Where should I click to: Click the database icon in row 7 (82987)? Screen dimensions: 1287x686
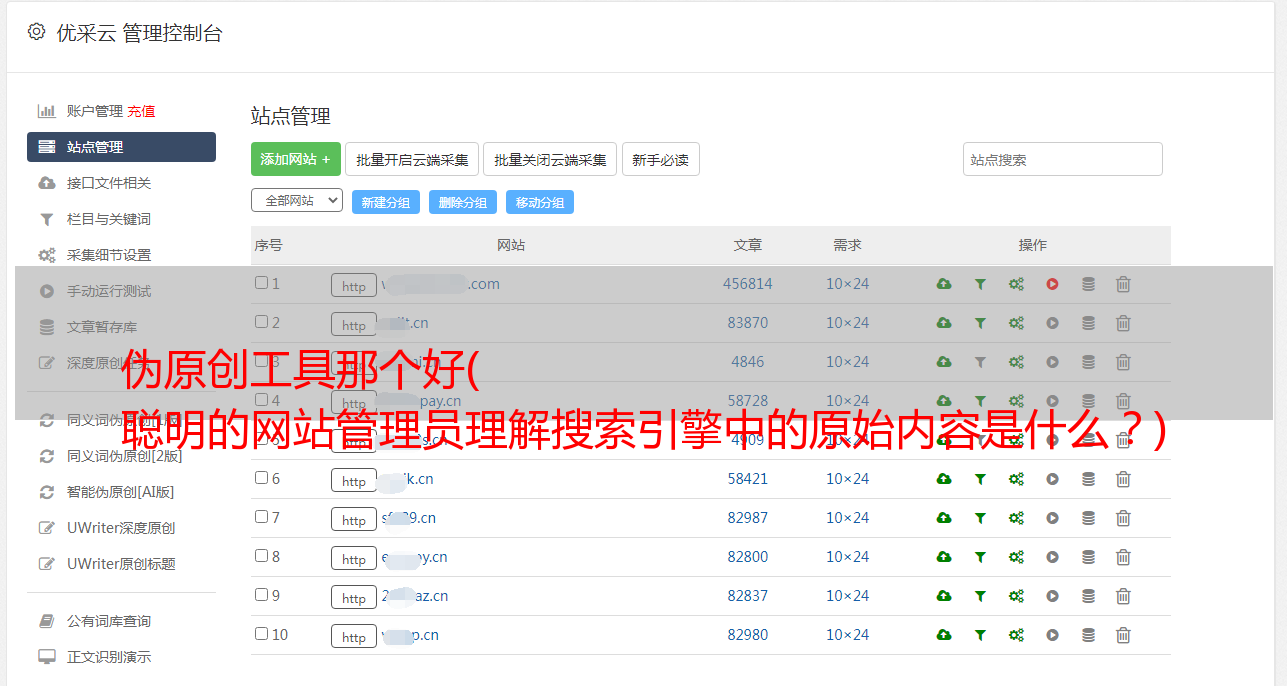pos(1088,518)
